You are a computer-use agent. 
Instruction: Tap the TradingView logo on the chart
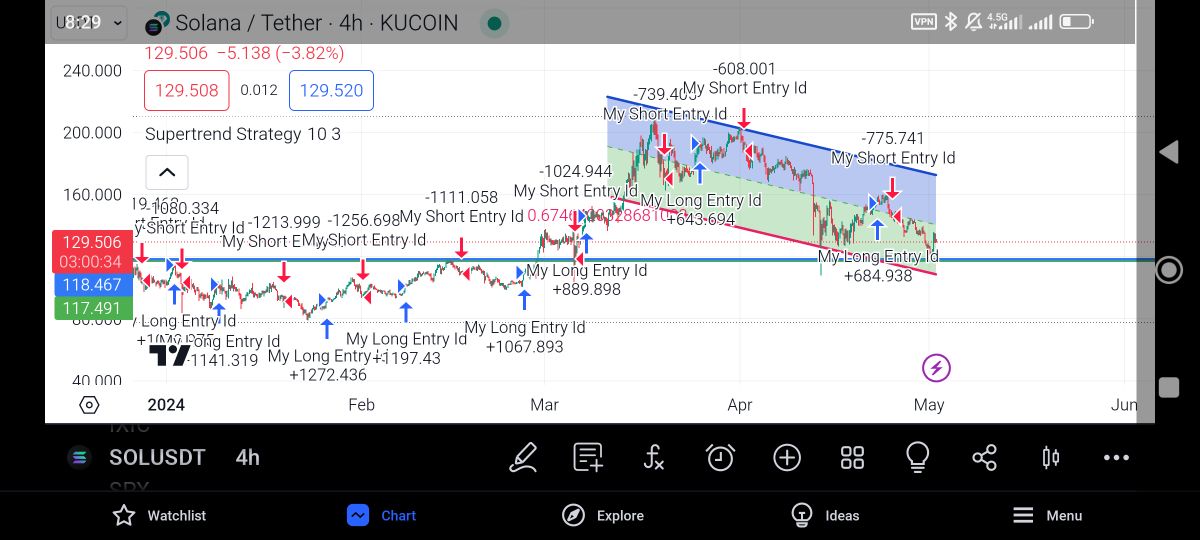tap(169, 355)
